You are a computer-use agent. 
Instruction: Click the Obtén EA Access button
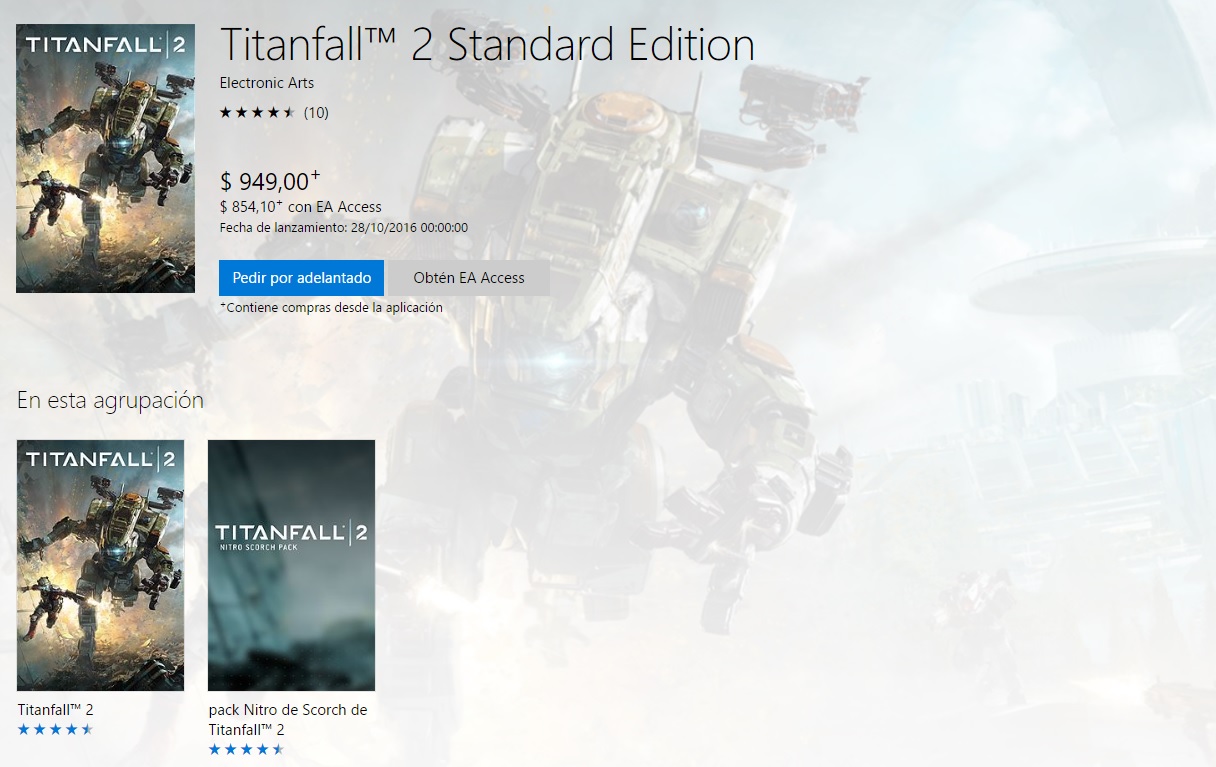pos(469,278)
